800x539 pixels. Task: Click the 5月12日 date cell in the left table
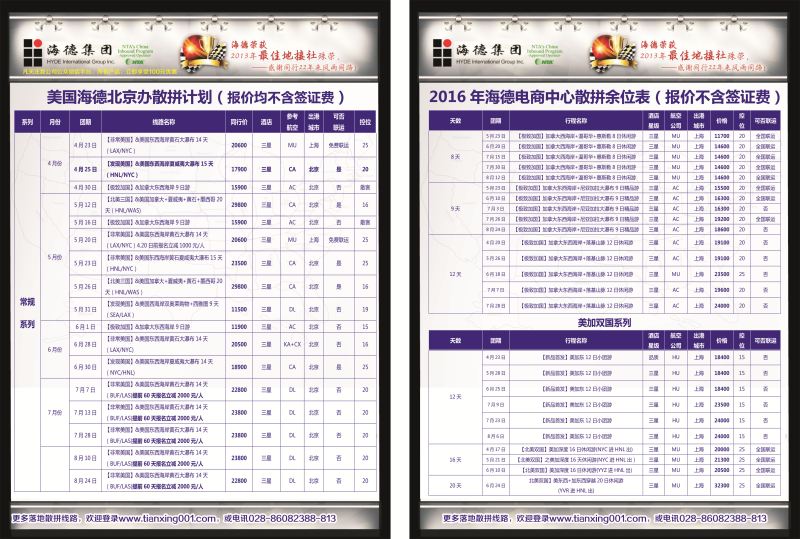click(85, 205)
